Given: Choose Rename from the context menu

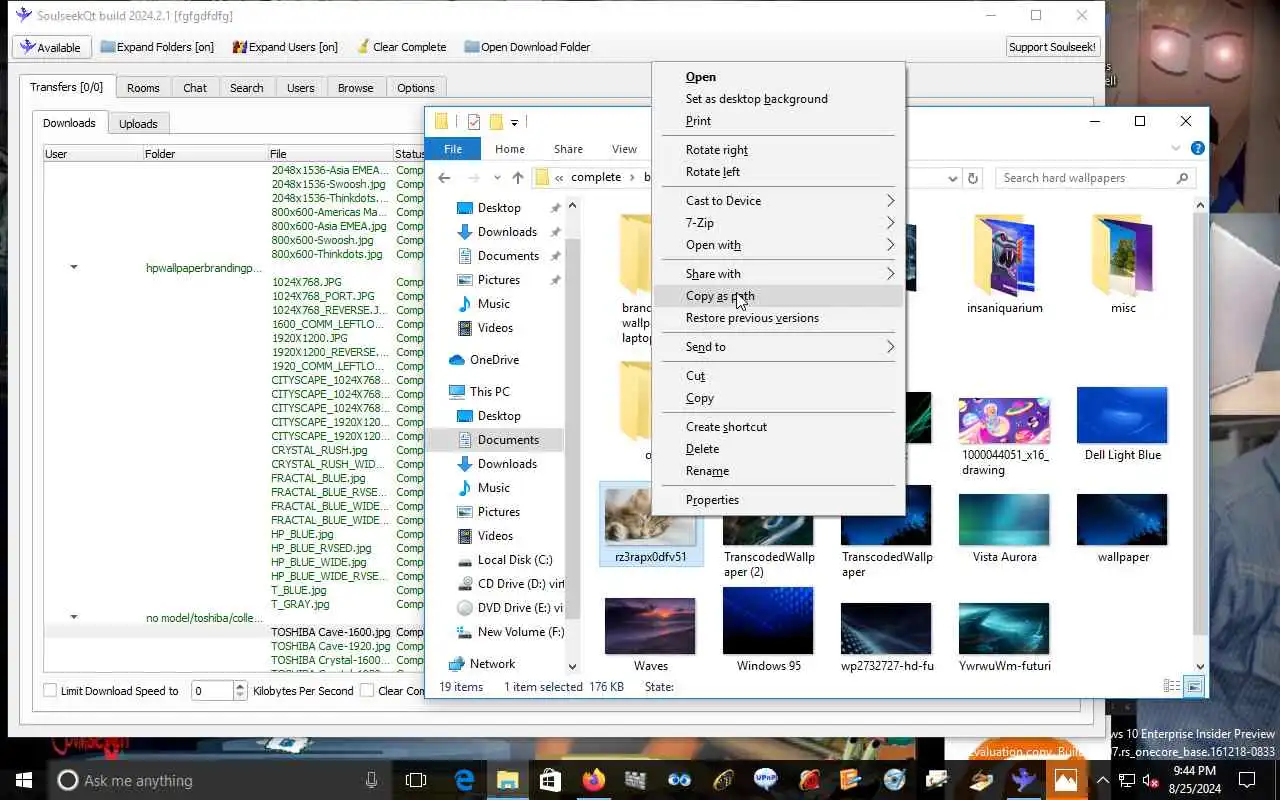Looking at the screenshot, I should (x=778, y=471).
